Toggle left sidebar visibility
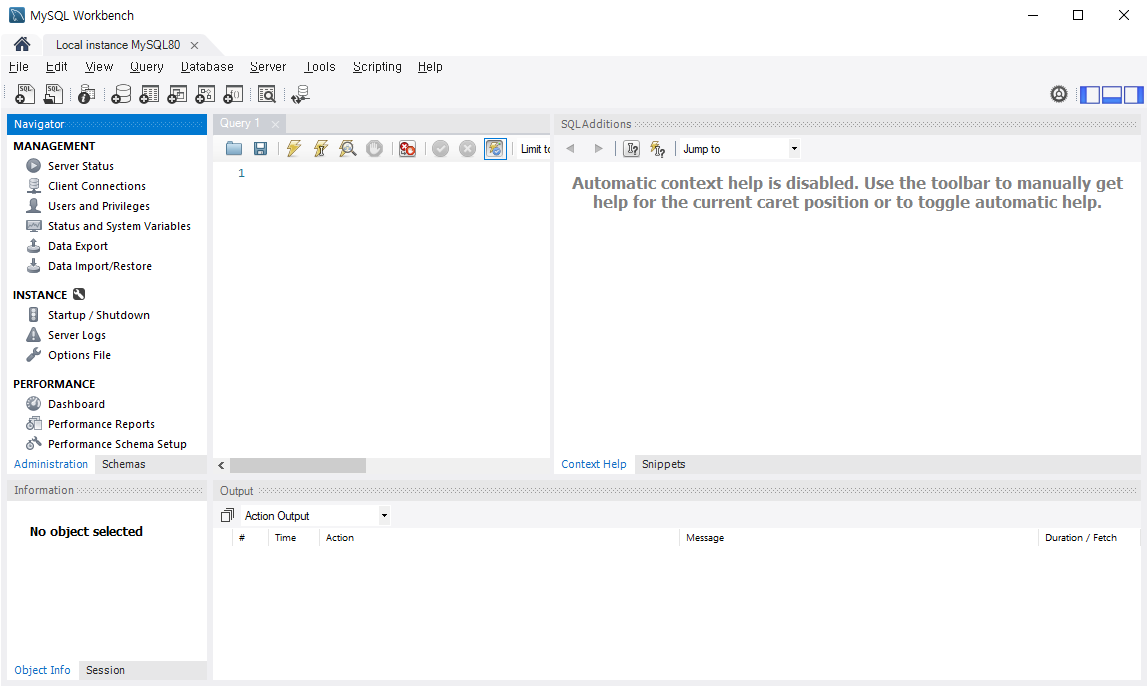The image size is (1148, 687). tap(1090, 94)
